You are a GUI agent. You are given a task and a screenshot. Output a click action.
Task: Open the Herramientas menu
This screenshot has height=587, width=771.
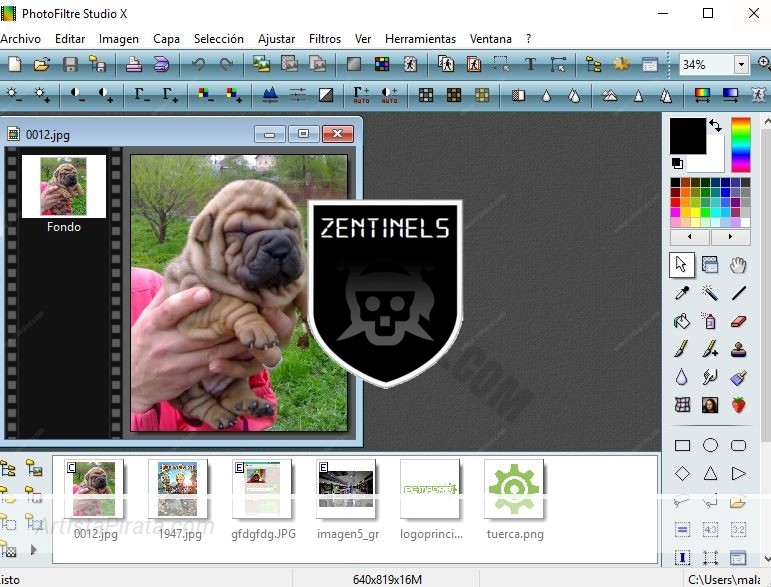420,39
